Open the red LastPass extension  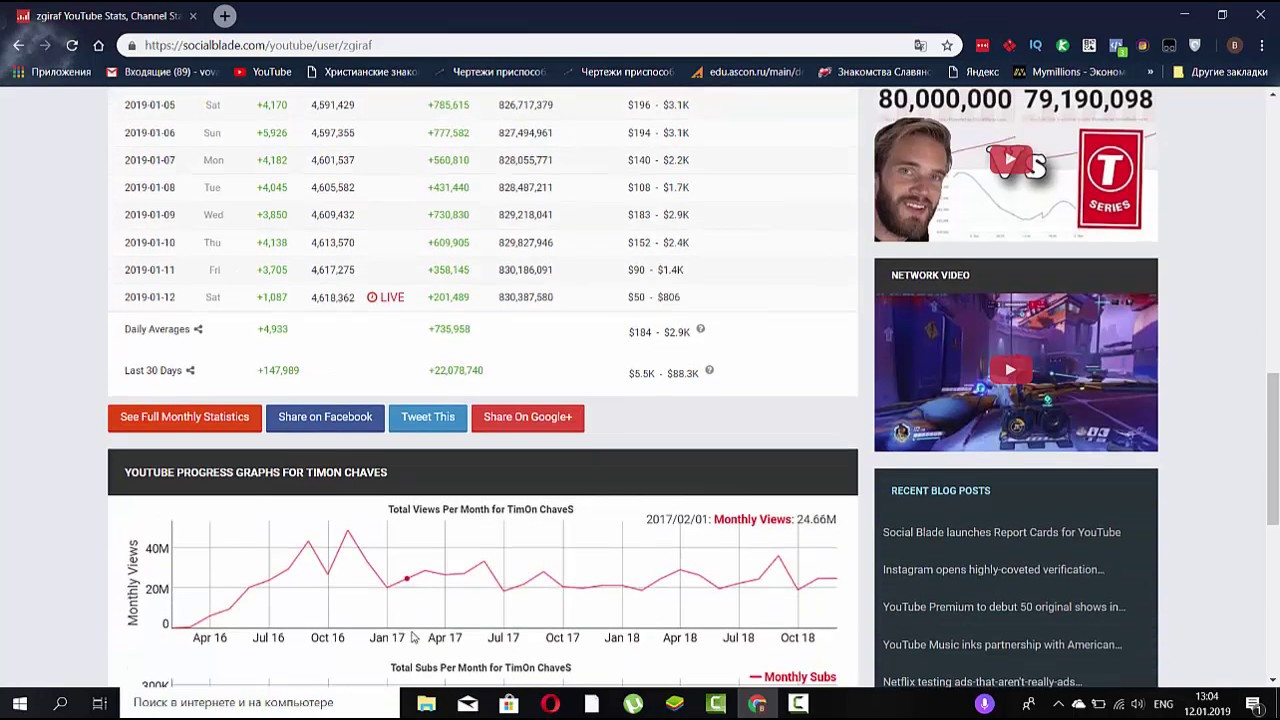[x=982, y=45]
